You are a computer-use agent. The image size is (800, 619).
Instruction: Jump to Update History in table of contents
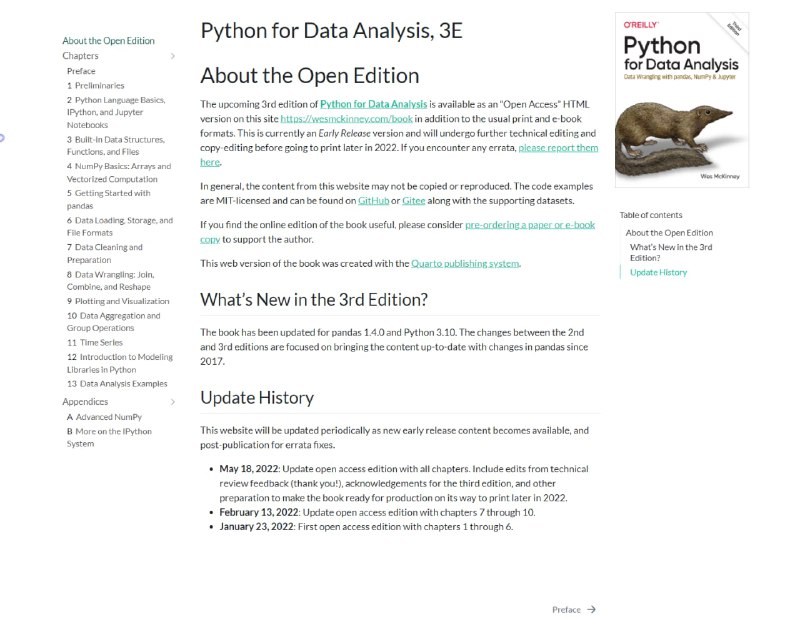659,273
